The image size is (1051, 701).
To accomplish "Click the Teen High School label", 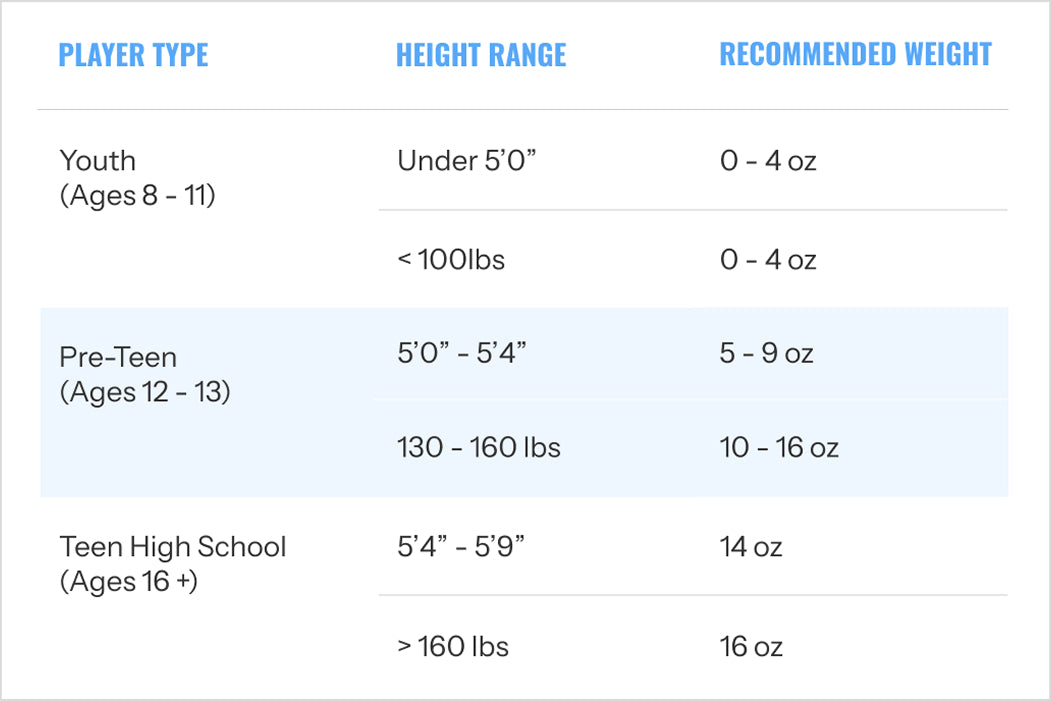I will click(173, 547).
